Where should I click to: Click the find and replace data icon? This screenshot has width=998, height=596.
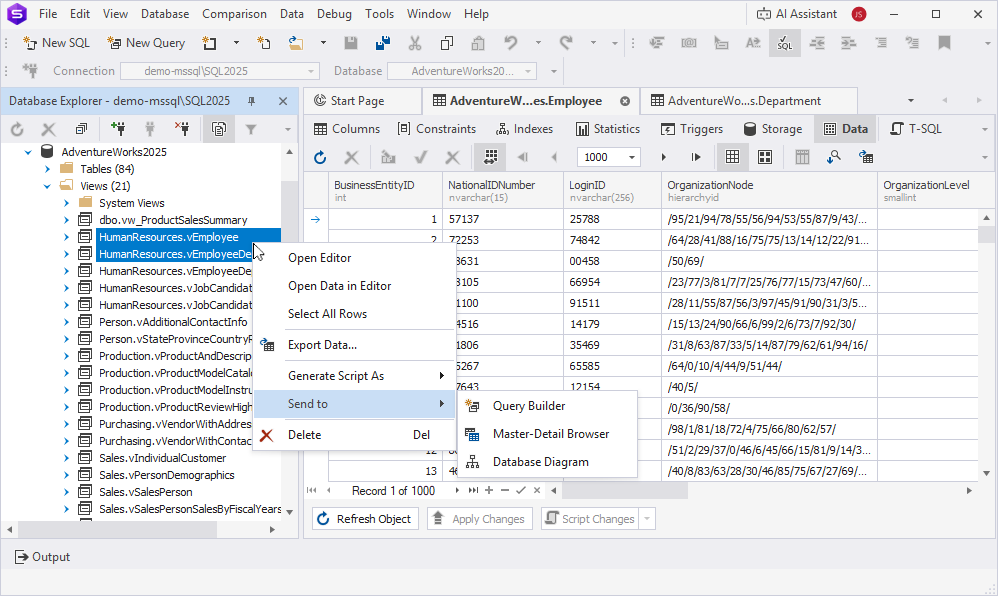point(834,157)
